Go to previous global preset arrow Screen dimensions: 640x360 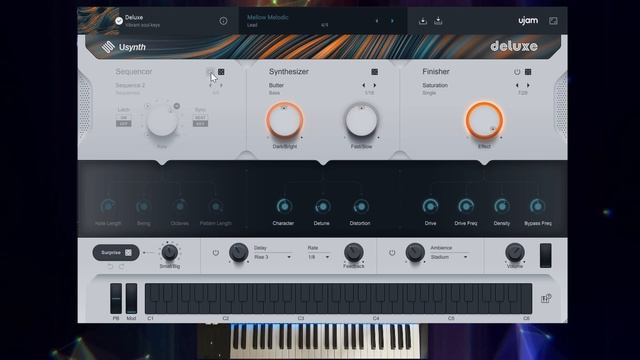pyautogui.click(x=377, y=21)
